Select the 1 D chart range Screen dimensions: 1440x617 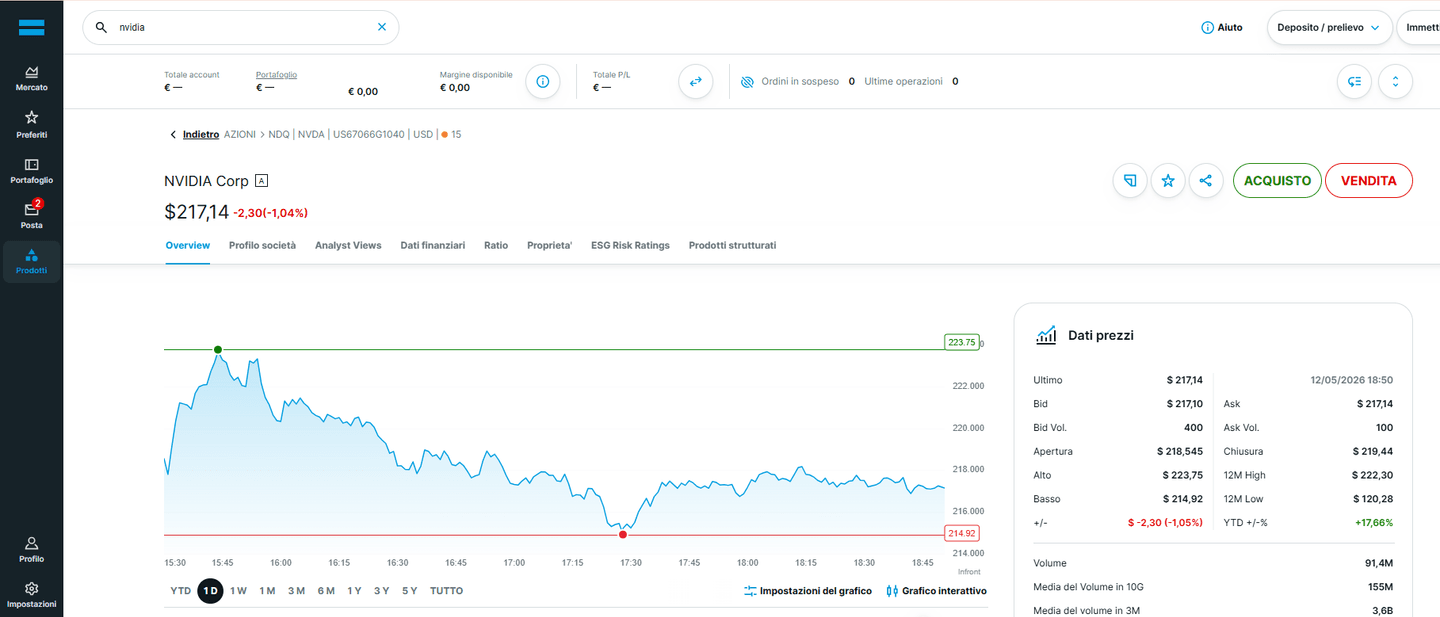210,591
